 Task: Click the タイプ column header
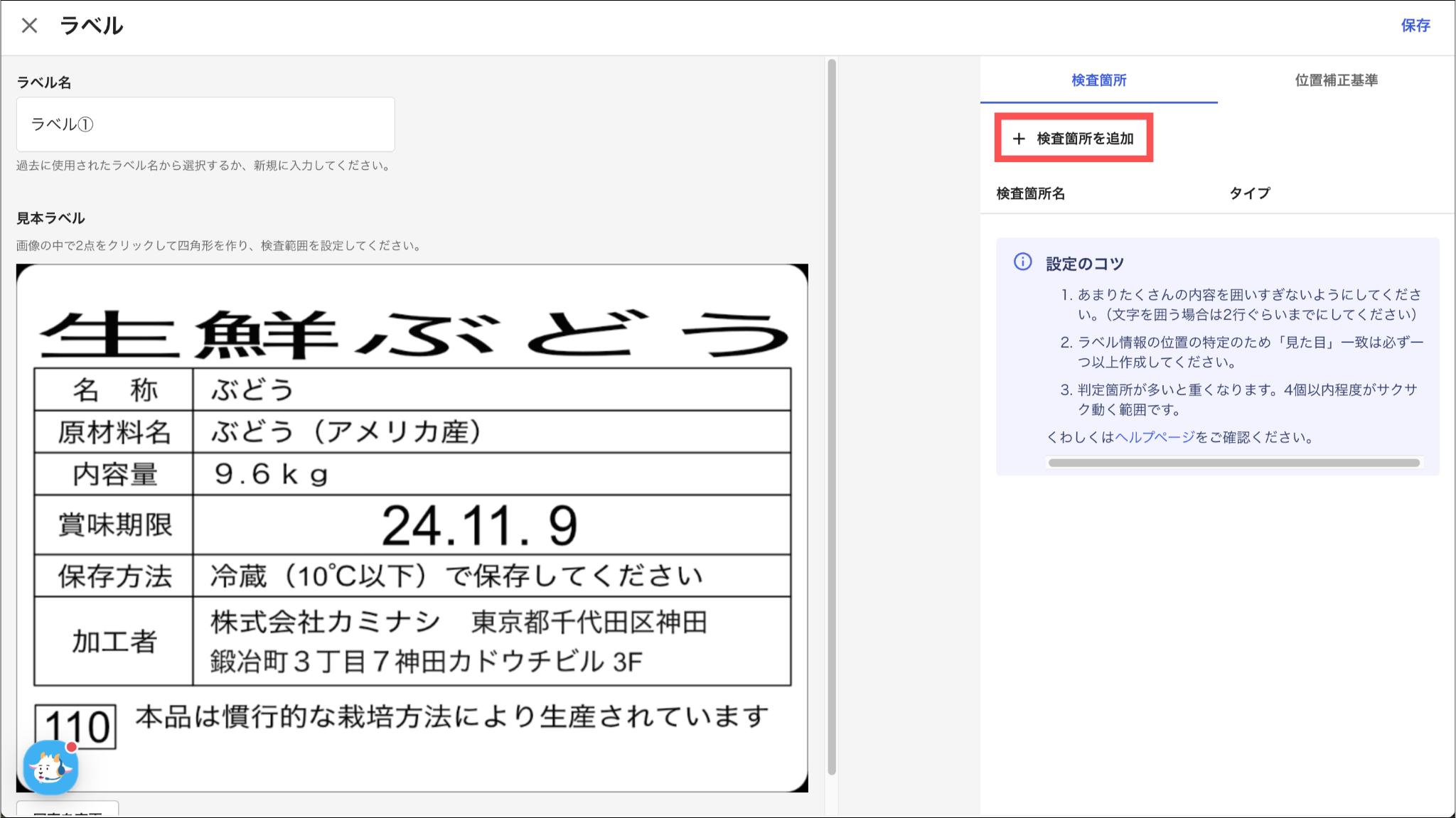click(x=1249, y=193)
